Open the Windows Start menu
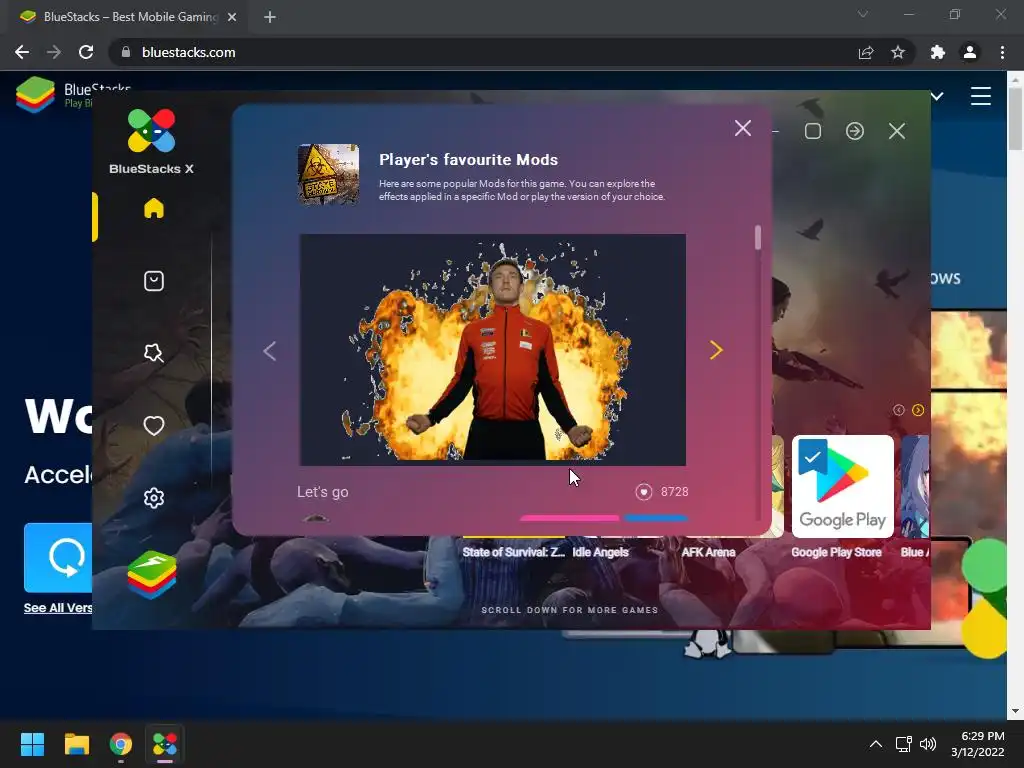 (x=32, y=744)
